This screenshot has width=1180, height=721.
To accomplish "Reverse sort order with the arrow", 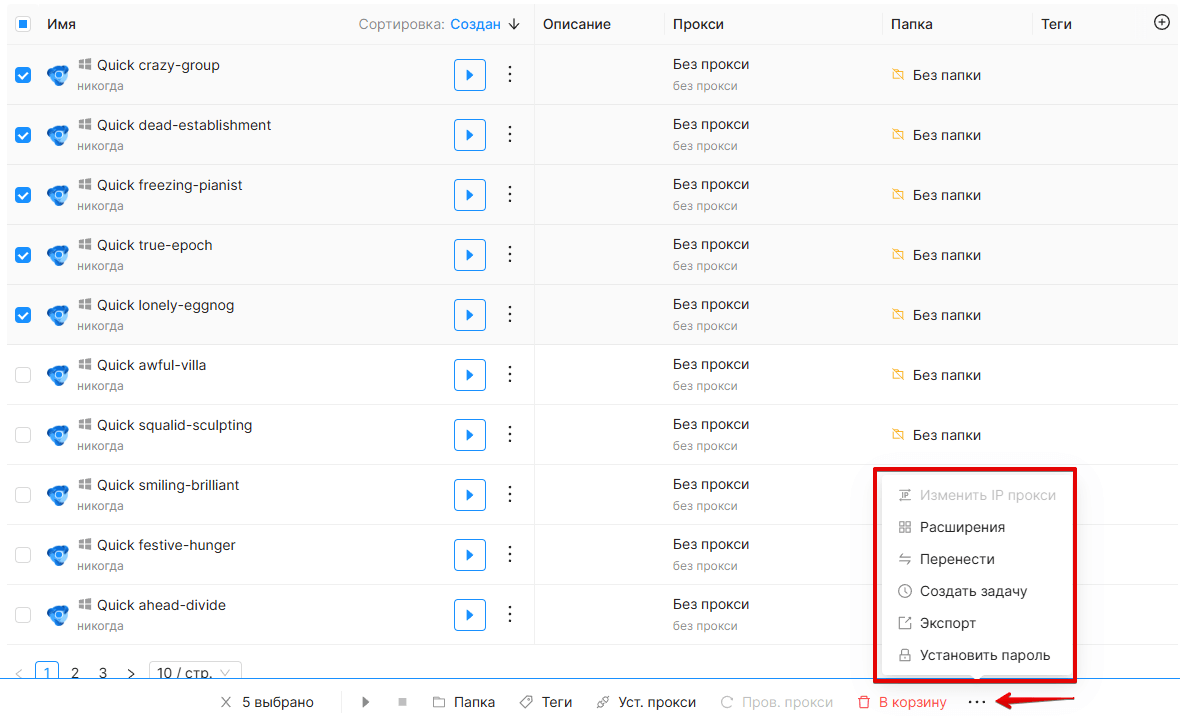I will pos(514,24).
